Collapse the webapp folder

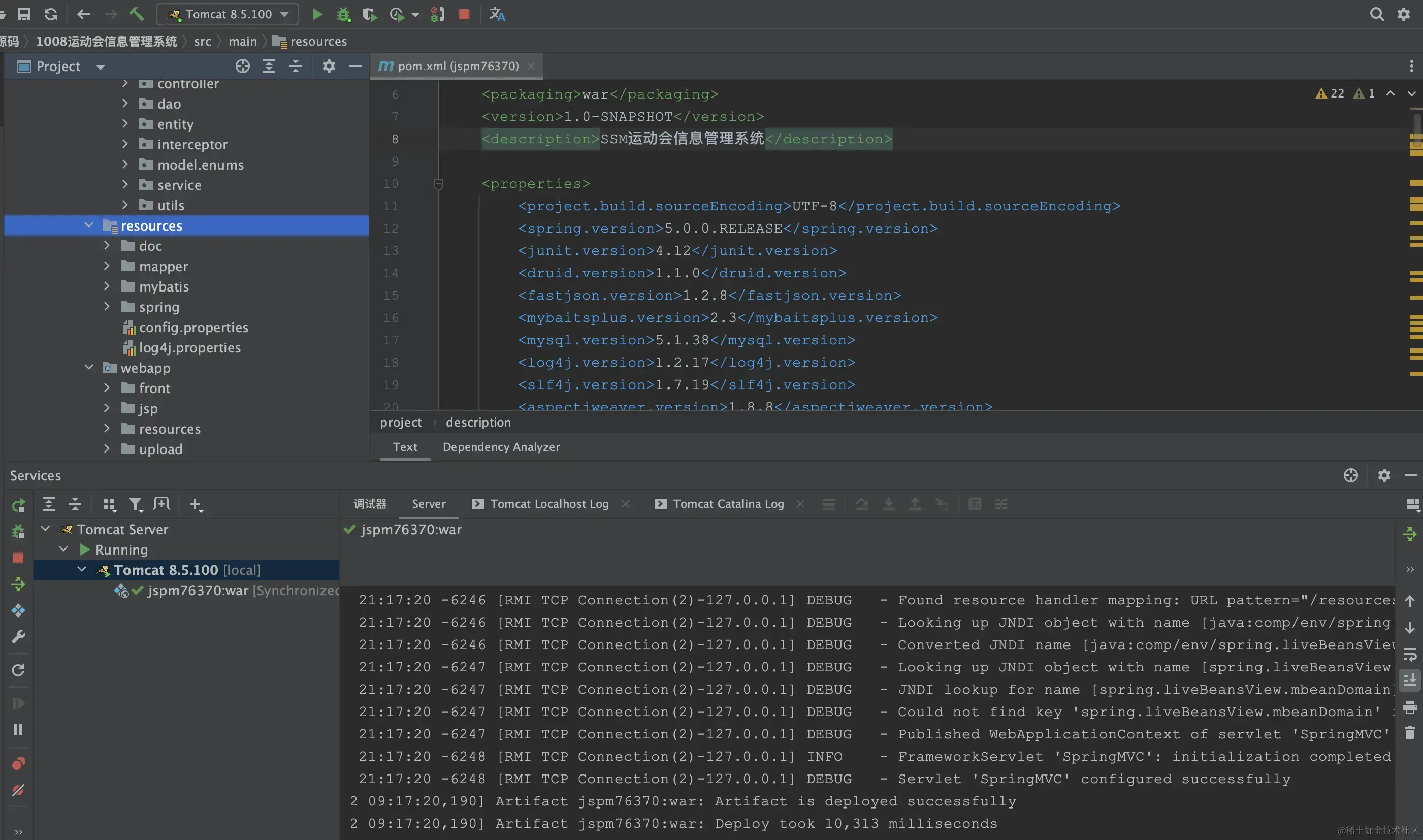89,367
